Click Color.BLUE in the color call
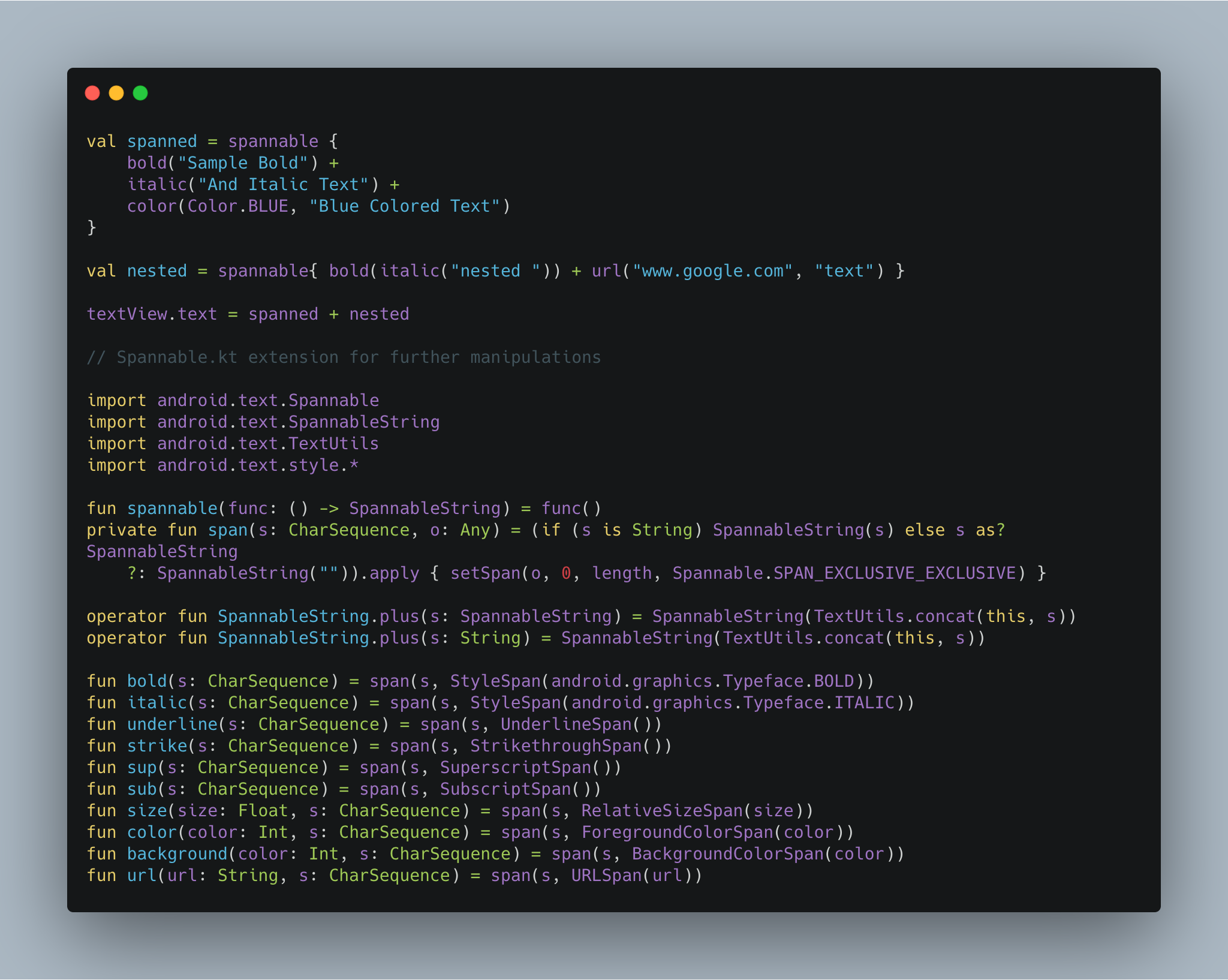The image size is (1228, 980). 237,206
